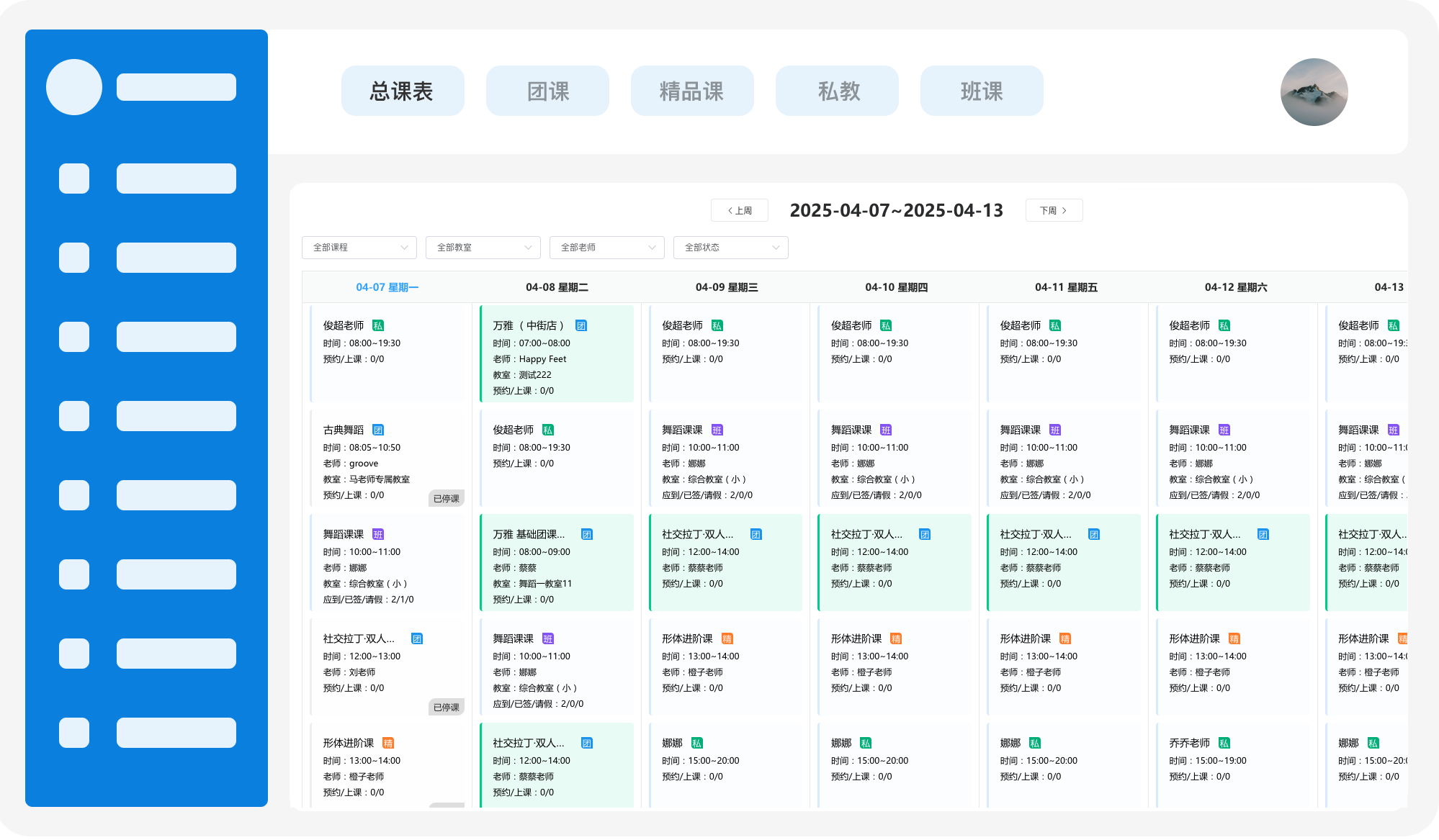The height and width of the screenshot is (840, 1439).
Task: Click the 团 tag on 万雅（中街店）card
Action: [x=581, y=326]
